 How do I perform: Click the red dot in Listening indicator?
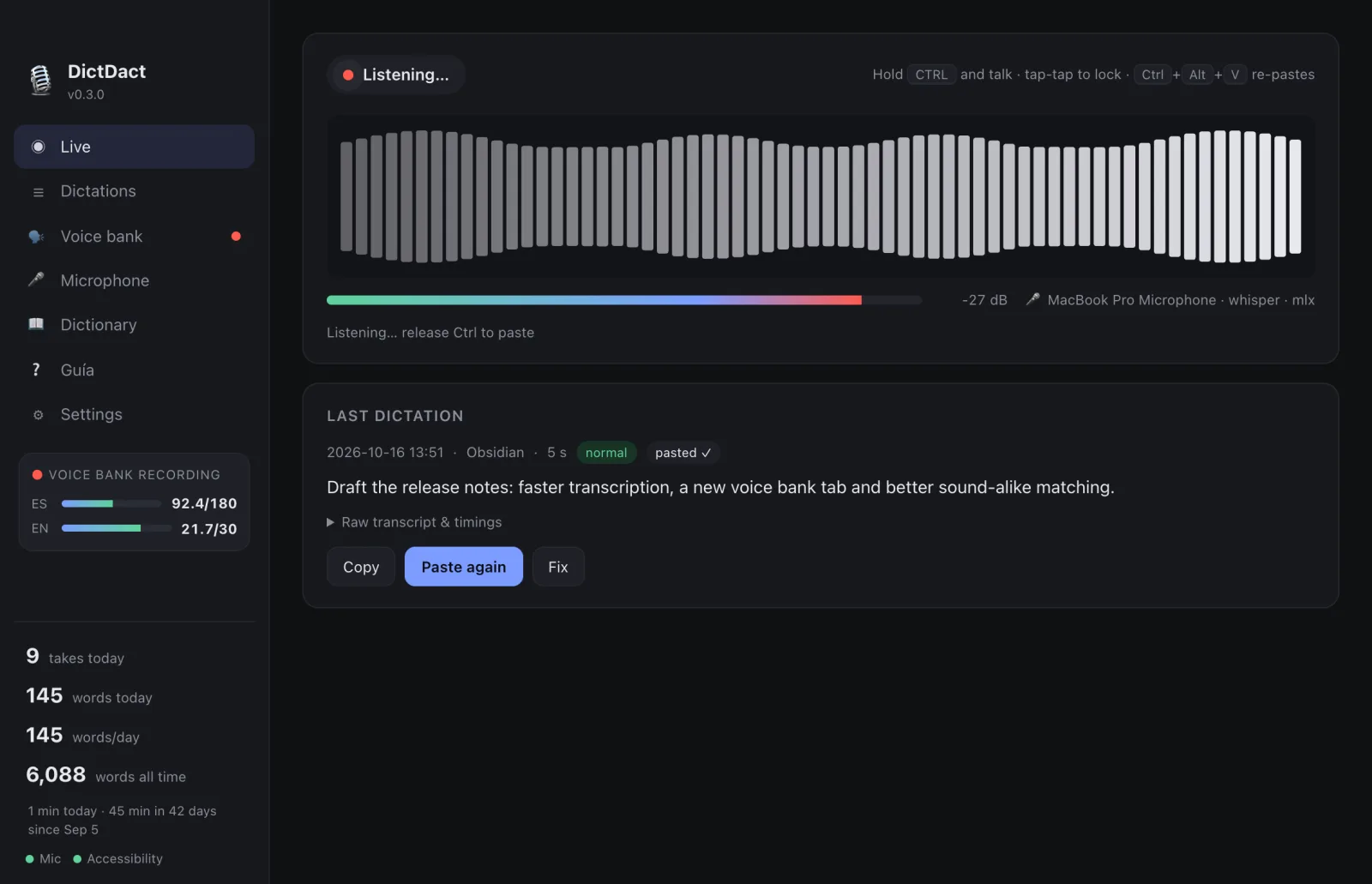348,75
